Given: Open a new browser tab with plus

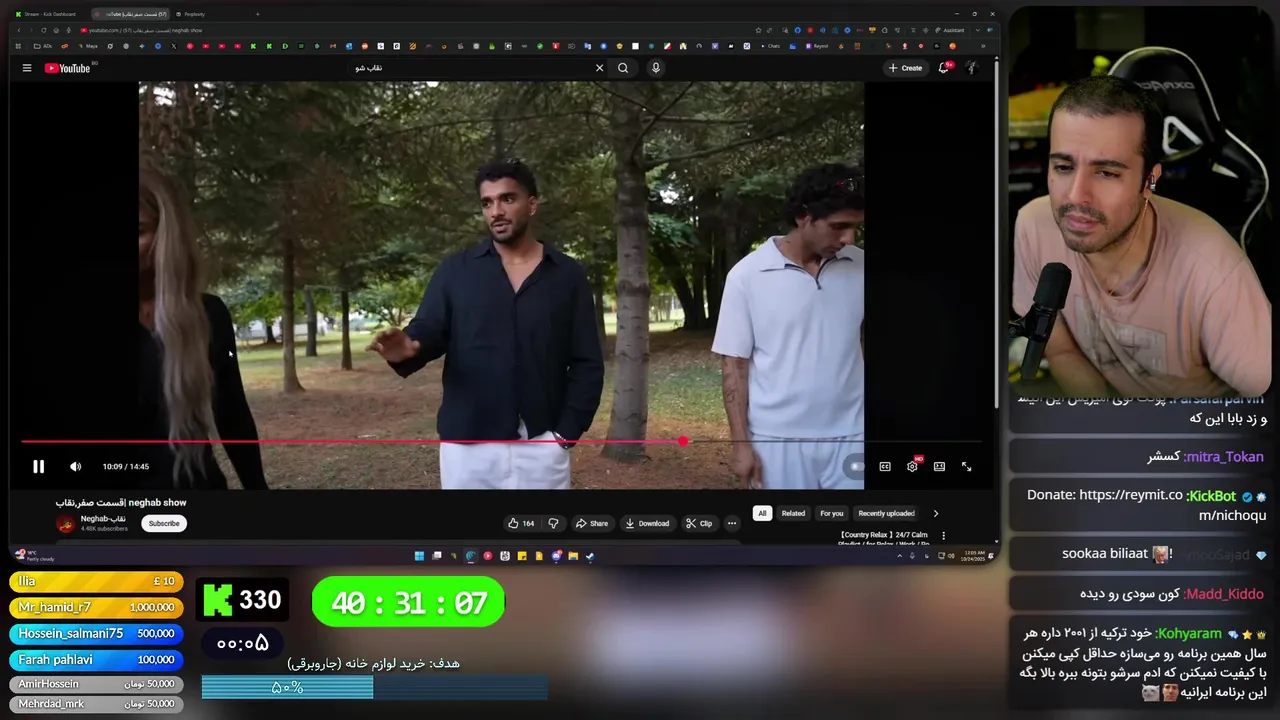Looking at the screenshot, I should 257,14.
